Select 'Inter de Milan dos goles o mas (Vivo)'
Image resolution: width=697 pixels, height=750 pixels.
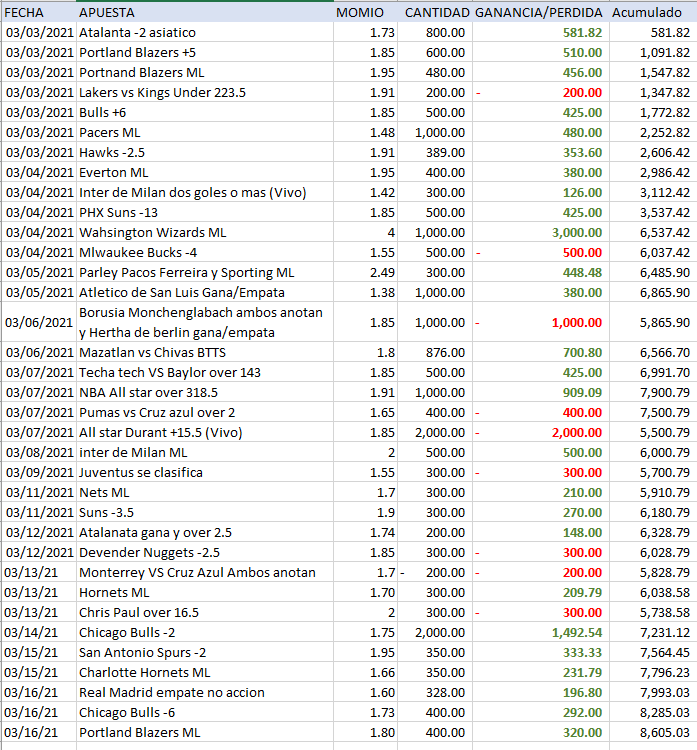(x=205, y=192)
